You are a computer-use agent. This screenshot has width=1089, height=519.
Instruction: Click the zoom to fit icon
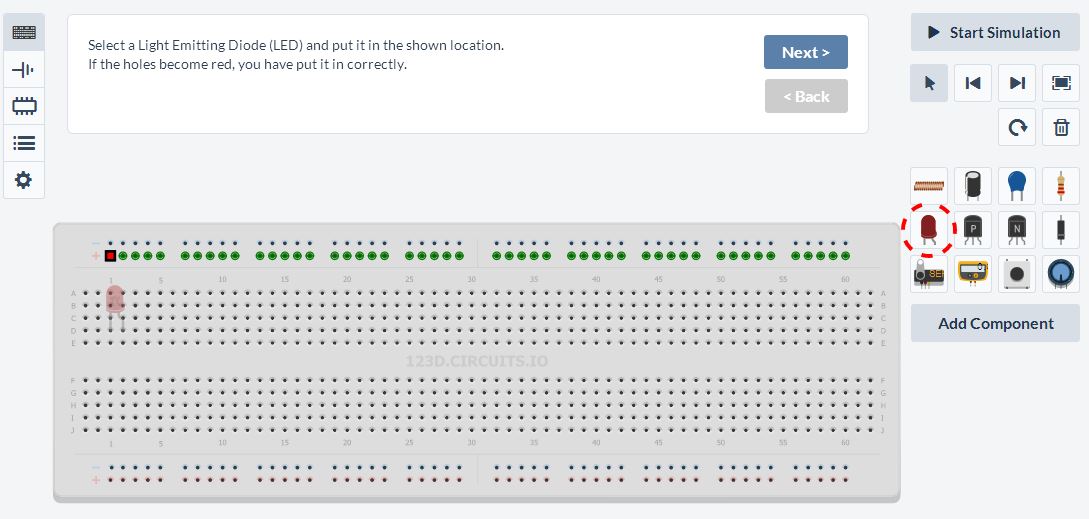1061,83
